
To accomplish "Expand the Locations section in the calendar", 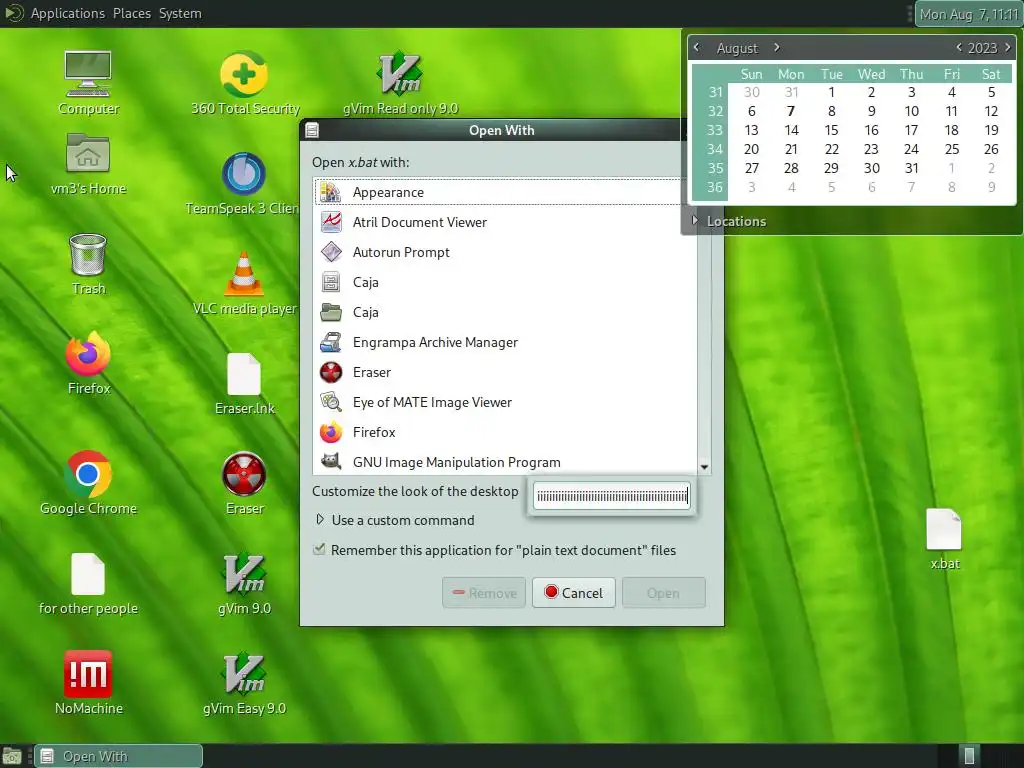I will pyautogui.click(x=695, y=221).
